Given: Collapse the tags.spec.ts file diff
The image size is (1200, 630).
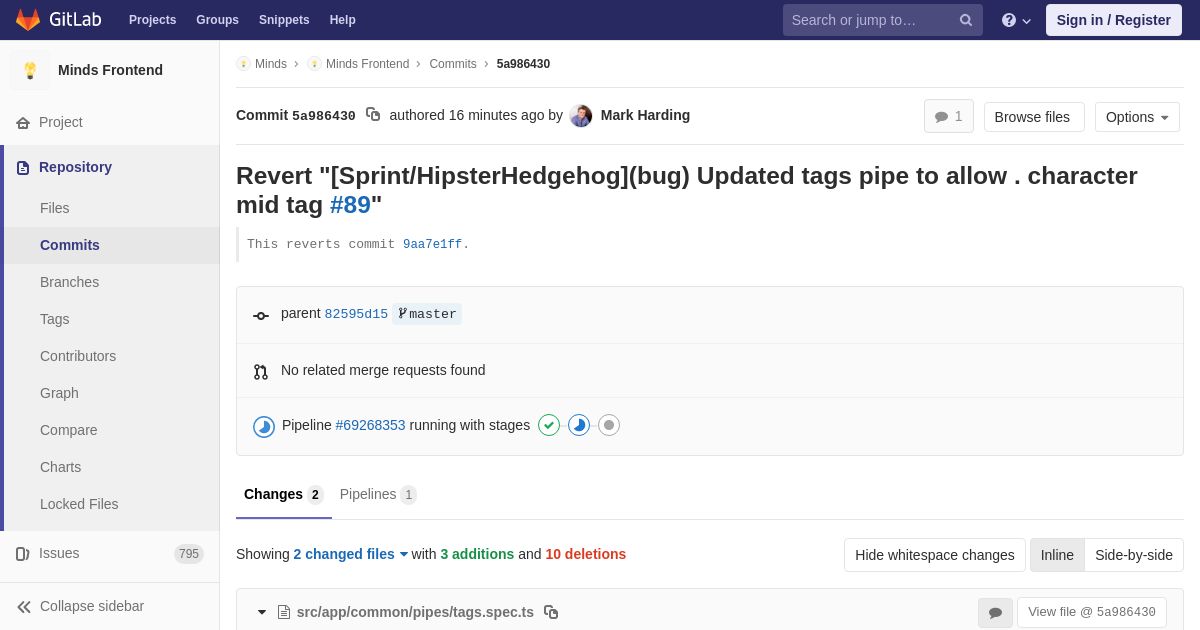Looking at the screenshot, I should coord(262,612).
